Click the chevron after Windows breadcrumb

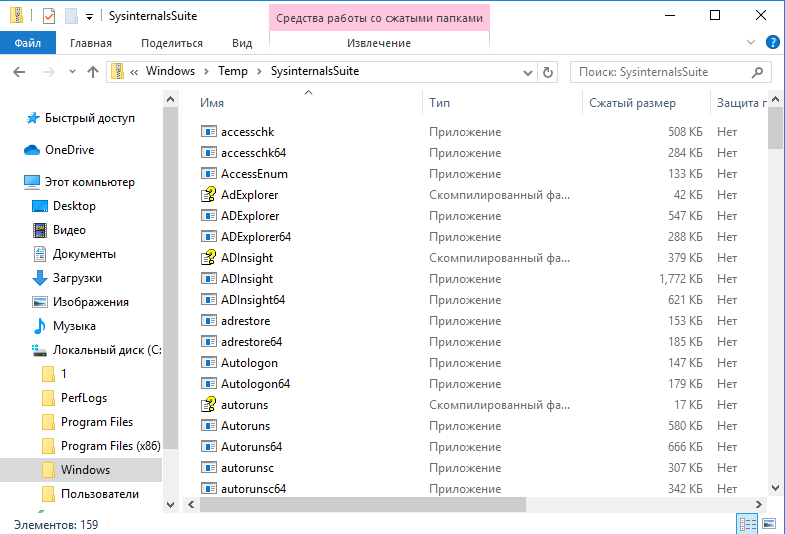[x=206, y=72]
